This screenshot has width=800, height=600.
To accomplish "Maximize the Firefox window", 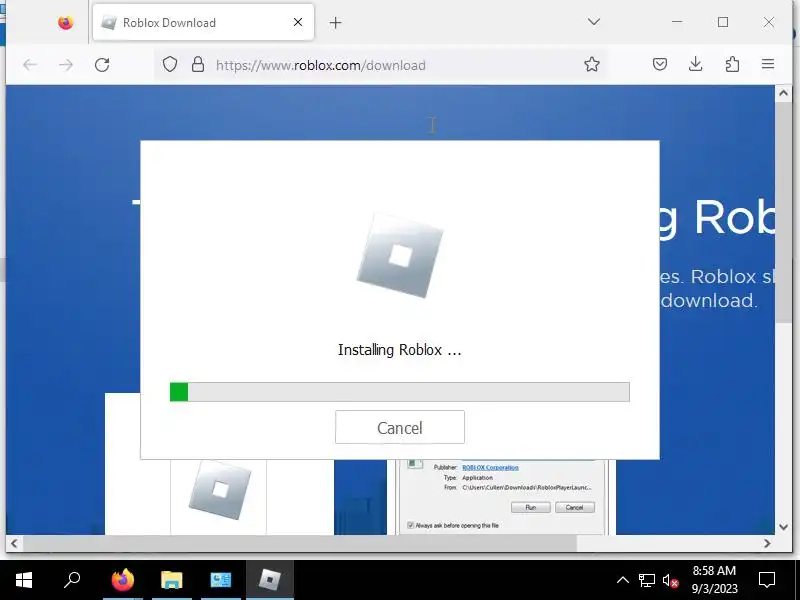I will pyautogui.click(x=723, y=22).
